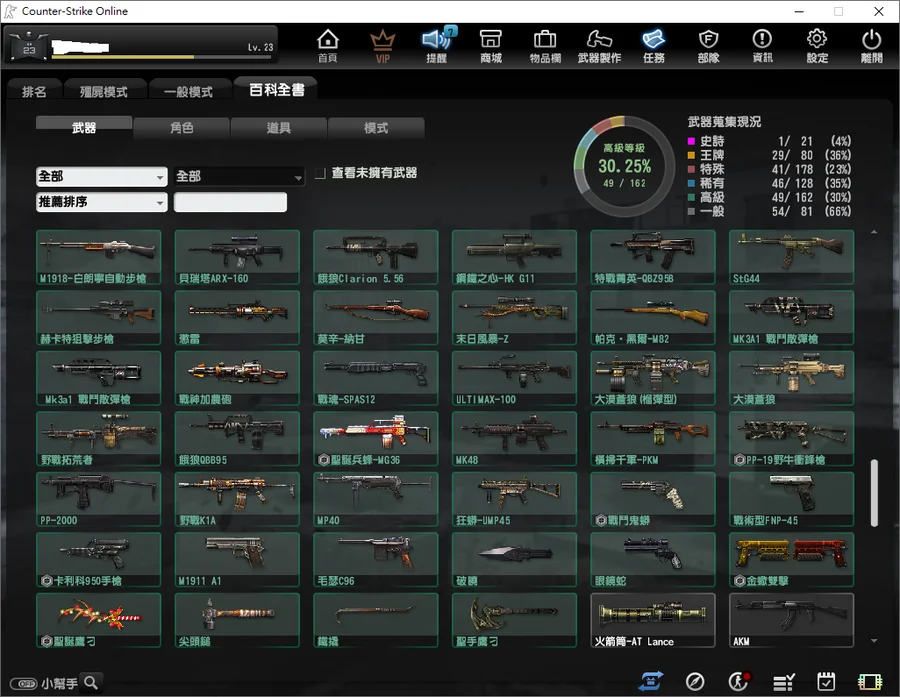The height and width of the screenshot is (697, 900).
Task: Open the 物品欄 inventory briefcase icon
Action: pyautogui.click(x=545, y=45)
